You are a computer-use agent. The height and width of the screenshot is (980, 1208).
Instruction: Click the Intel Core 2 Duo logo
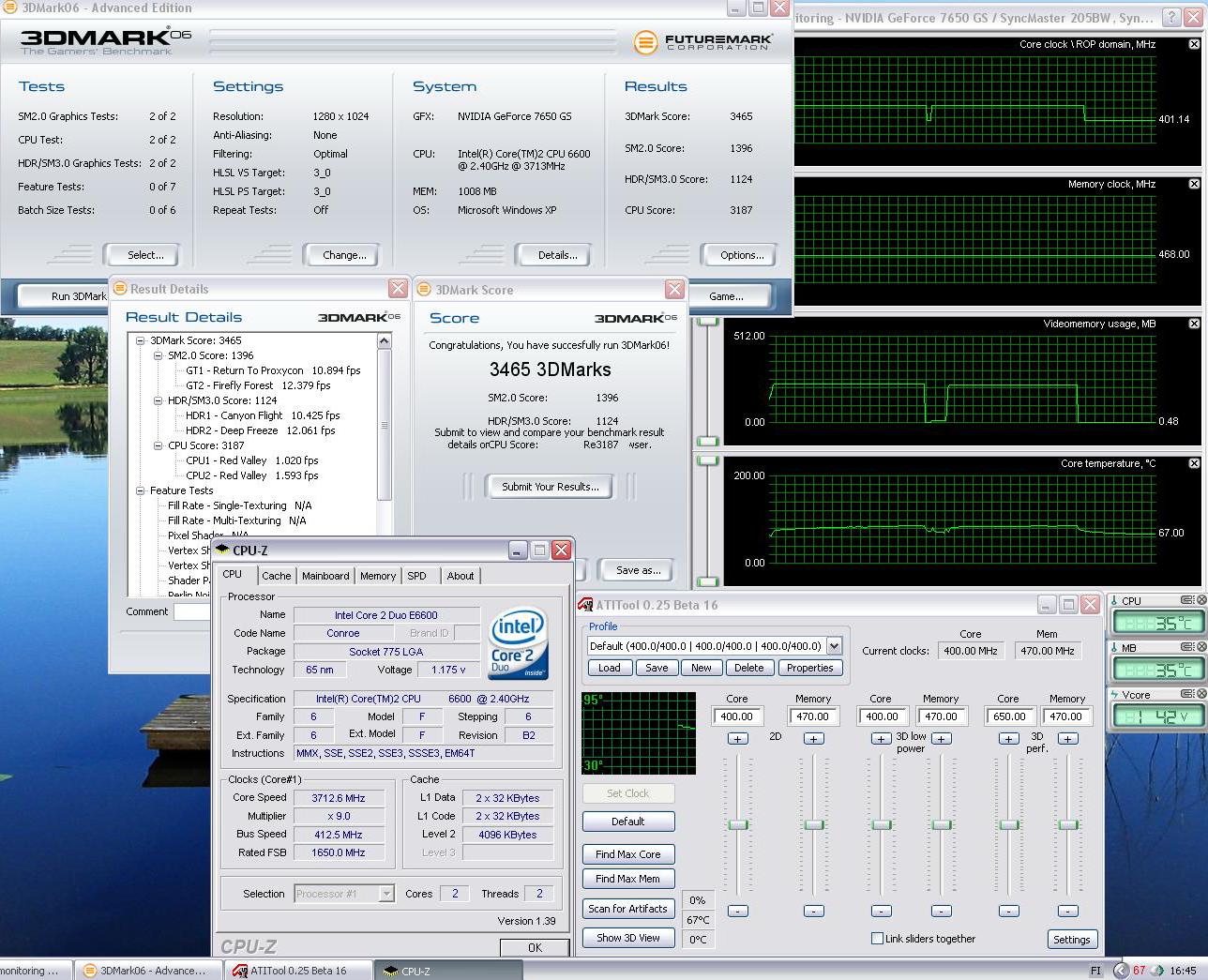point(518,645)
